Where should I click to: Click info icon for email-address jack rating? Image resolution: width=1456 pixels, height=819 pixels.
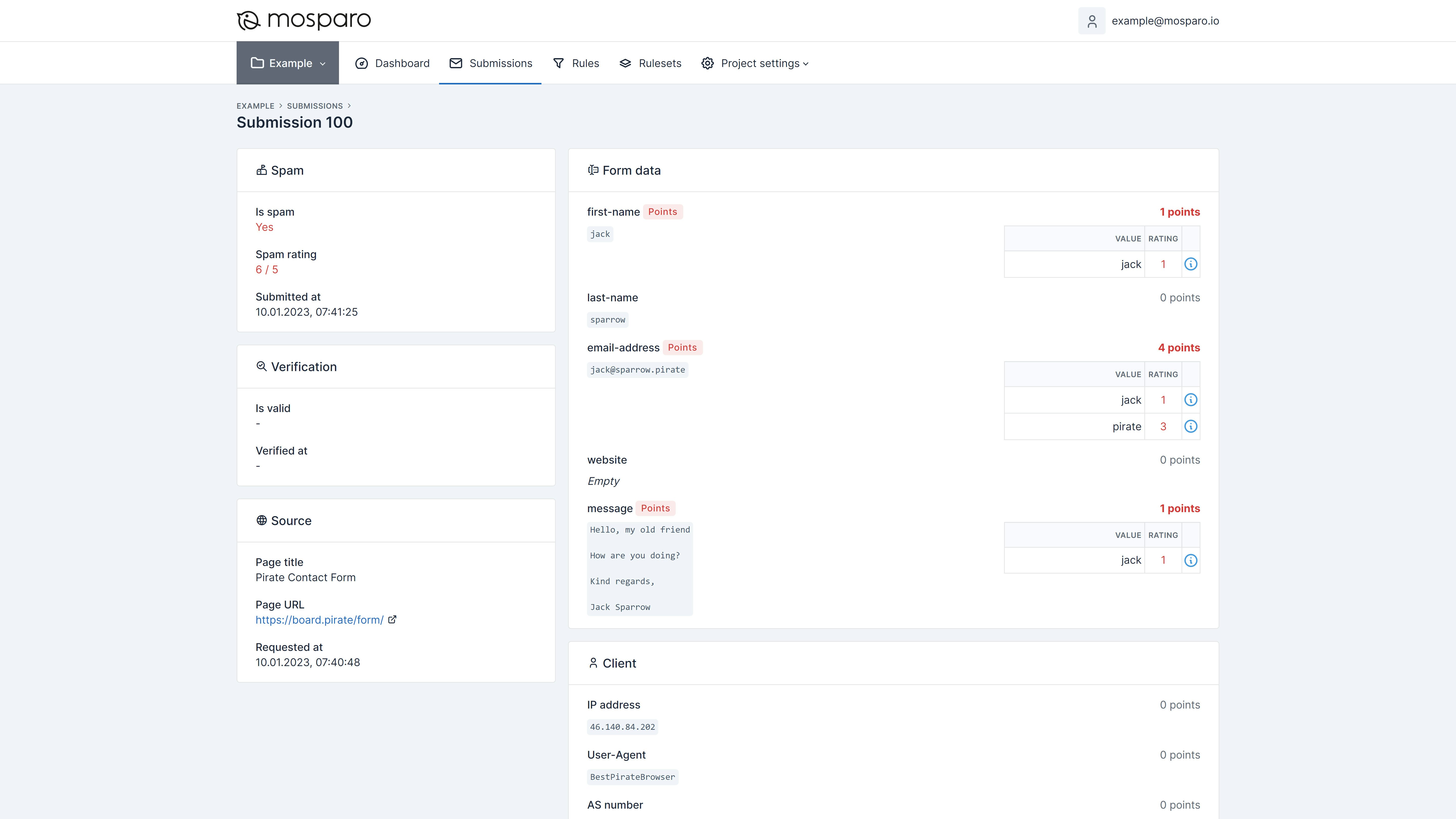[x=1190, y=400]
